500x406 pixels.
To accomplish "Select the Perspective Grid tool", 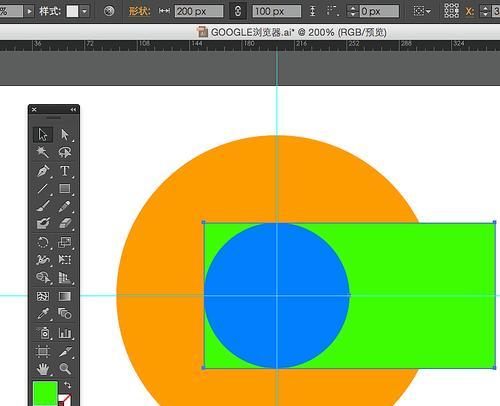I will 65,277.
